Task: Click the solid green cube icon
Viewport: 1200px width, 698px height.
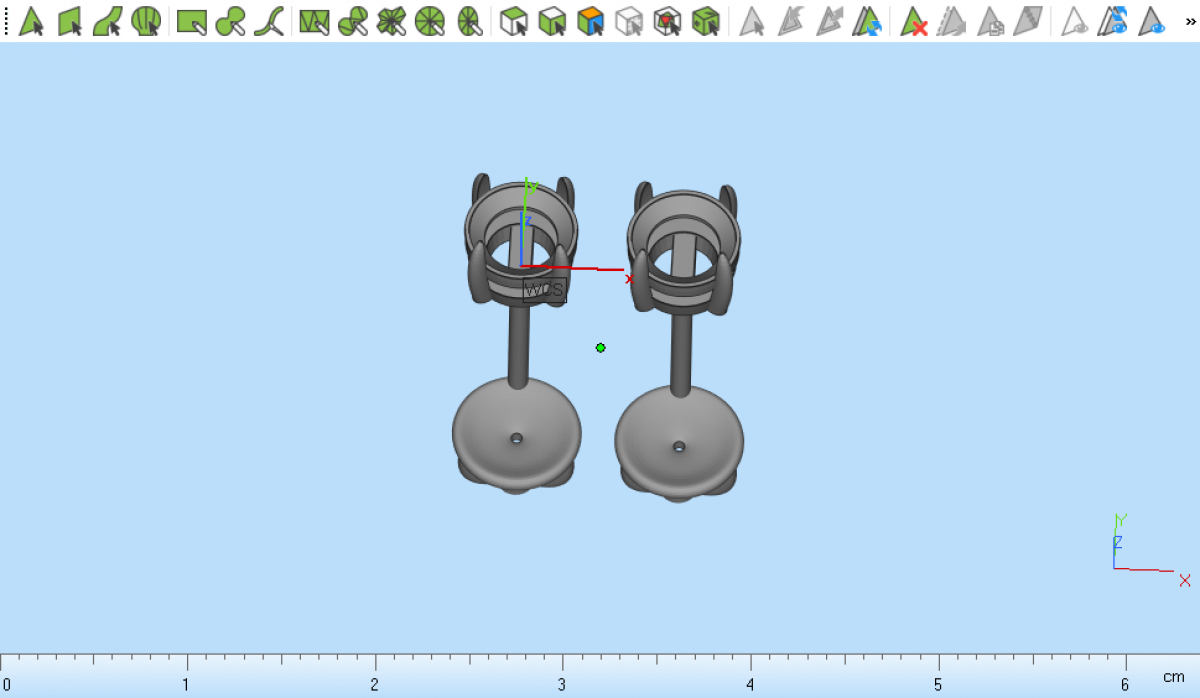Action: point(706,21)
